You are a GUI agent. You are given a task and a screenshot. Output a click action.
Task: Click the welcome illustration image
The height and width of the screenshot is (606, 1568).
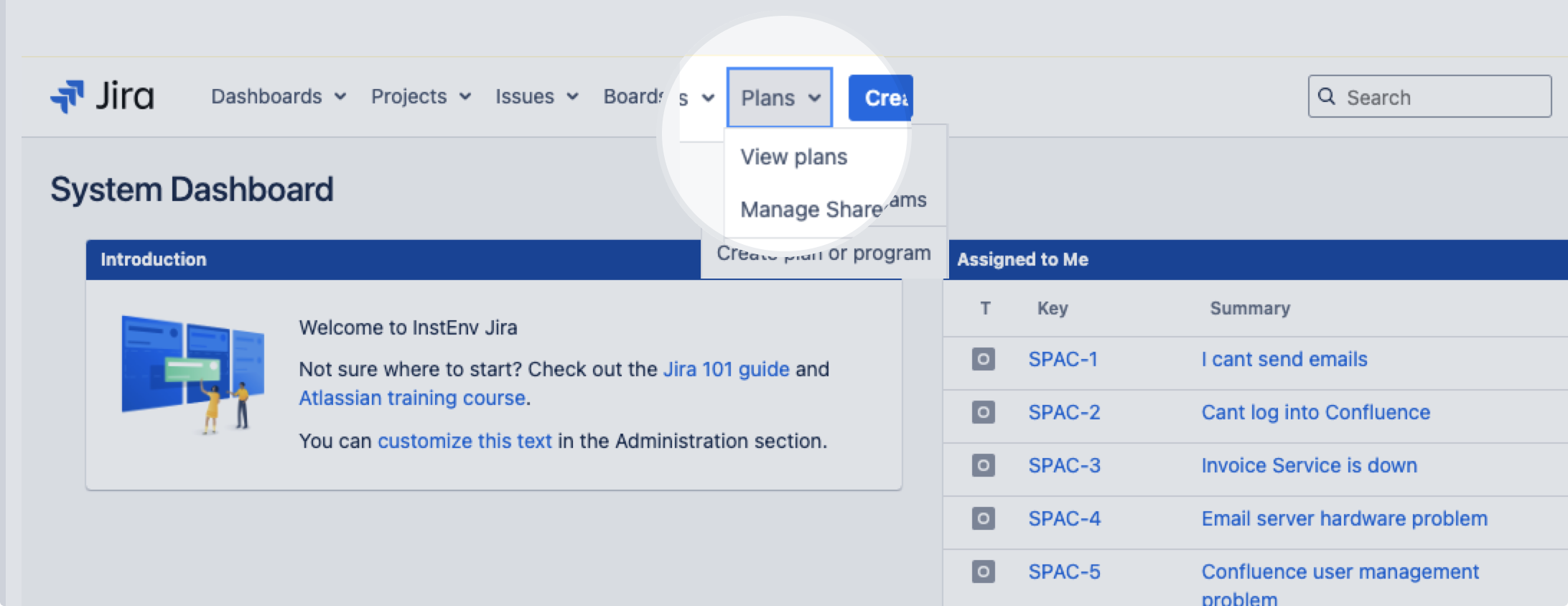(192, 375)
